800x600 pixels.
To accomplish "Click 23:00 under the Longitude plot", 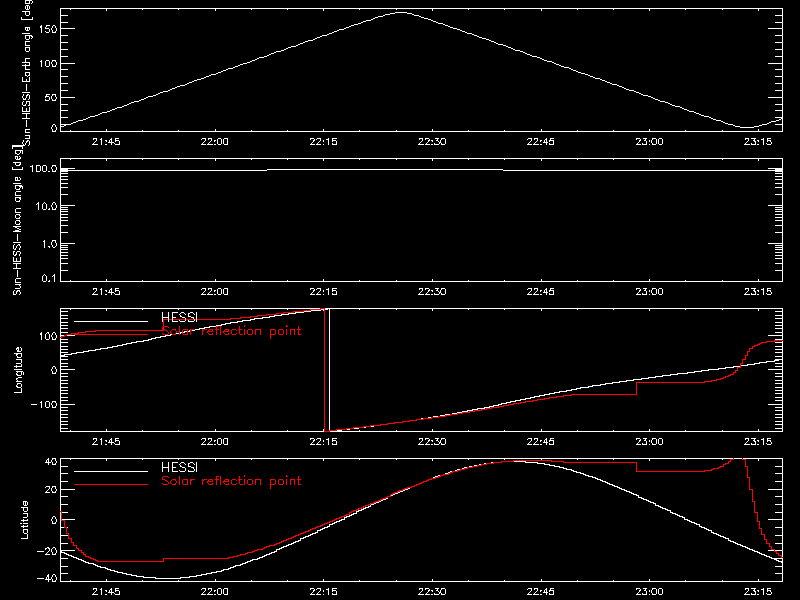I will [x=649, y=442].
